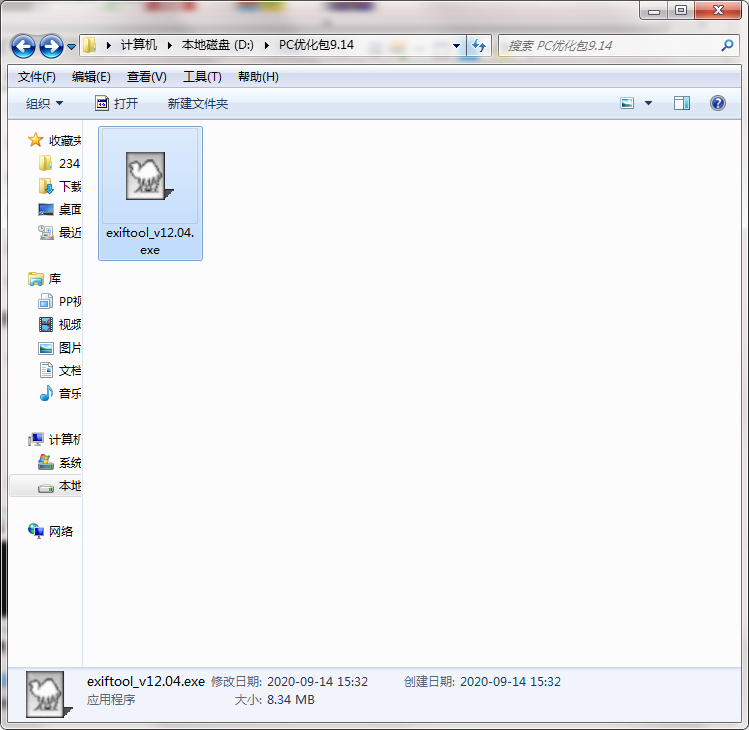Expand the chevron before 计算机 in the address bar
The width and height of the screenshot is (749, 730).
pyautogui.click(x=108, y=45)
